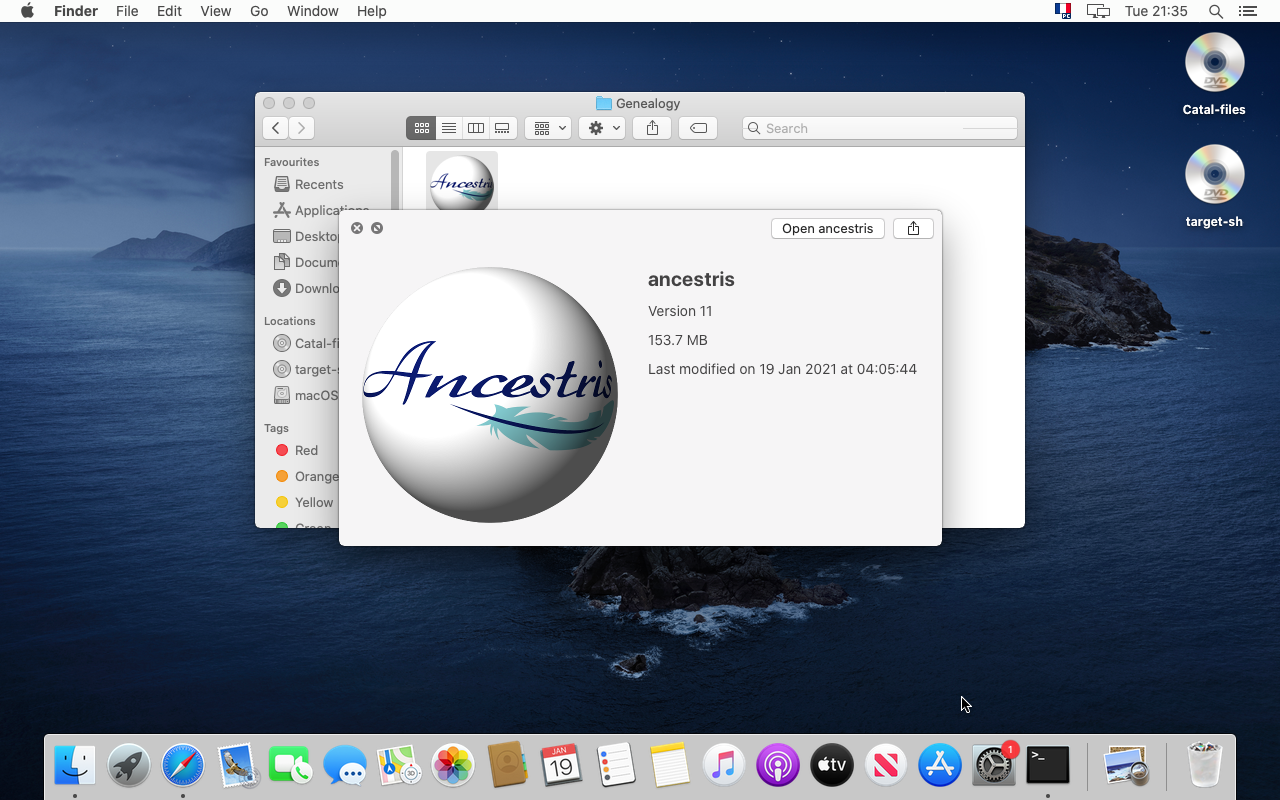Open the View menu
The height and width of the screenshot is (800, 1280).
tap(216, 11)
